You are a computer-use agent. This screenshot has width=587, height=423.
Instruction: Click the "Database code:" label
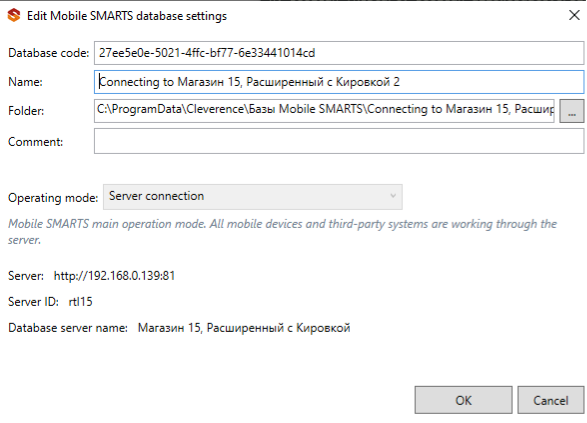pyautogui.click(x=49, y=53)
